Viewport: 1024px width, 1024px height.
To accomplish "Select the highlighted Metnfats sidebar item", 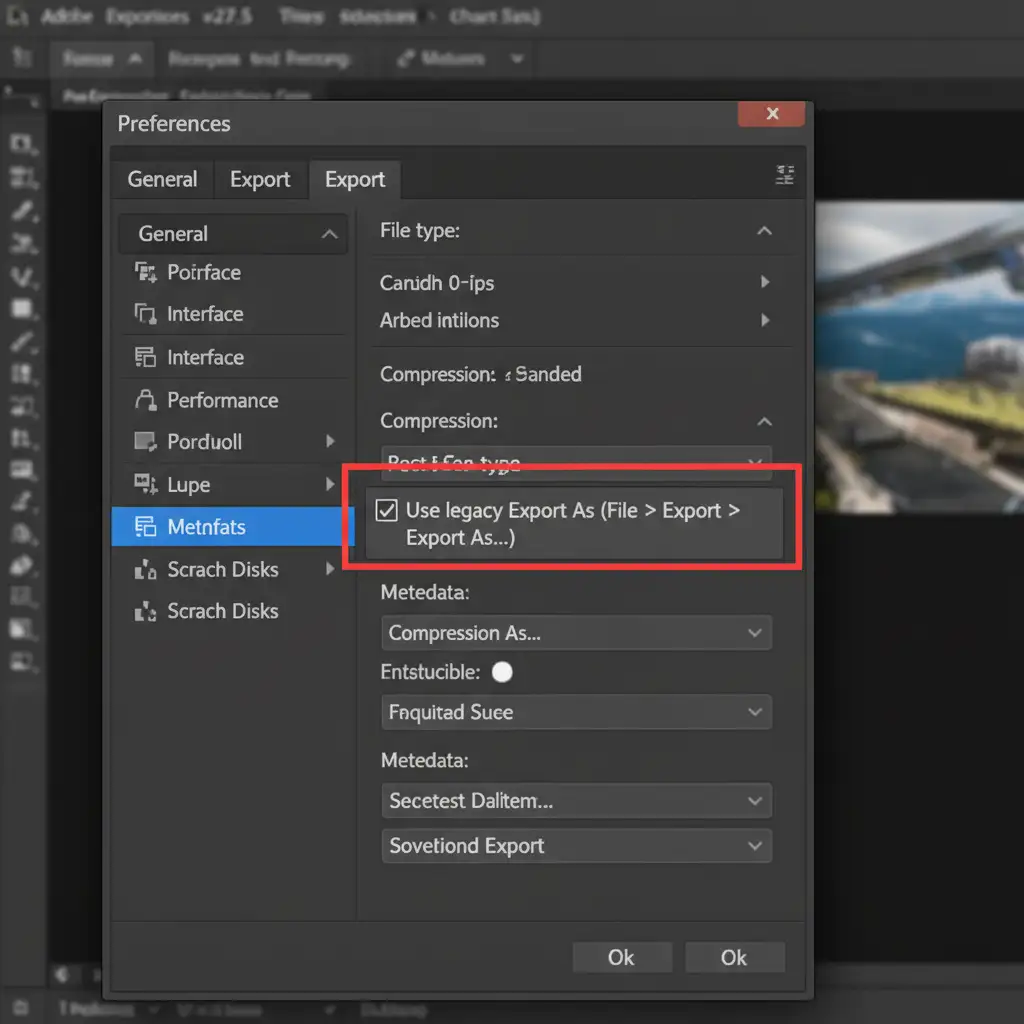I will pos(232,527).
